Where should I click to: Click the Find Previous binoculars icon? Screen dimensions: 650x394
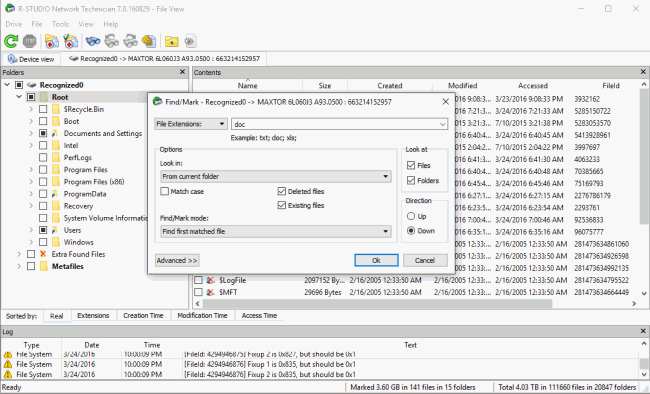112,41
